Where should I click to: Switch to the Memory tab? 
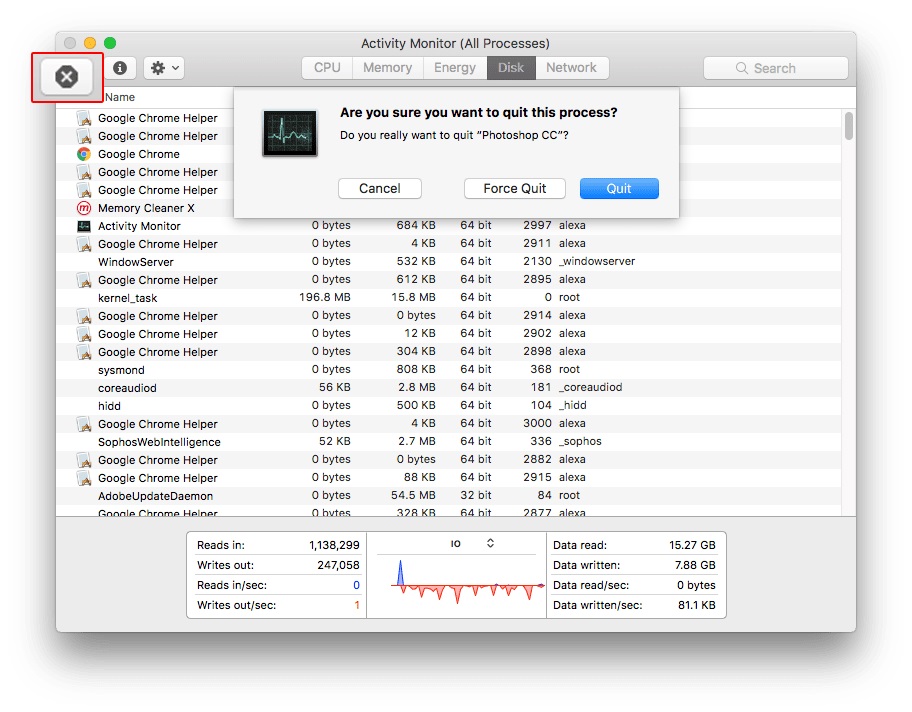click(387, 67)
